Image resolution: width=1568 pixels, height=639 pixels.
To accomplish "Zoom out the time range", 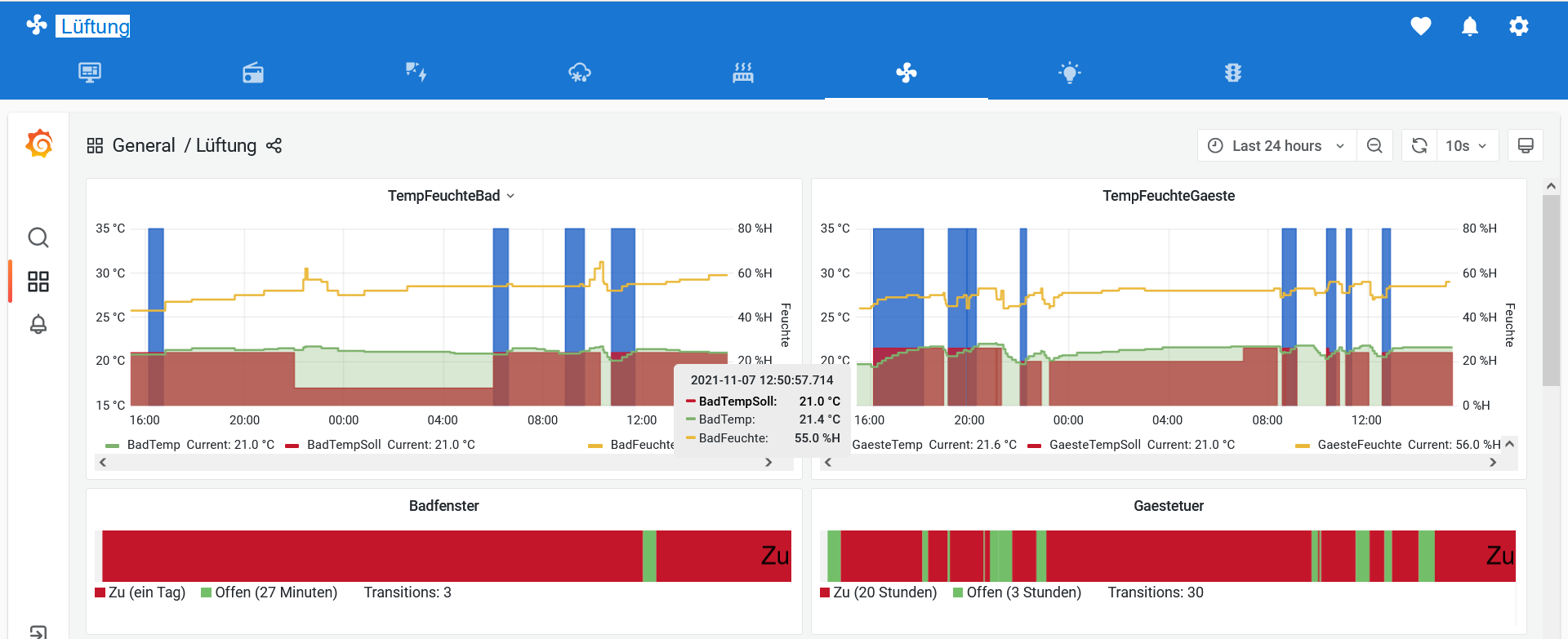I will pos(1374,145).
